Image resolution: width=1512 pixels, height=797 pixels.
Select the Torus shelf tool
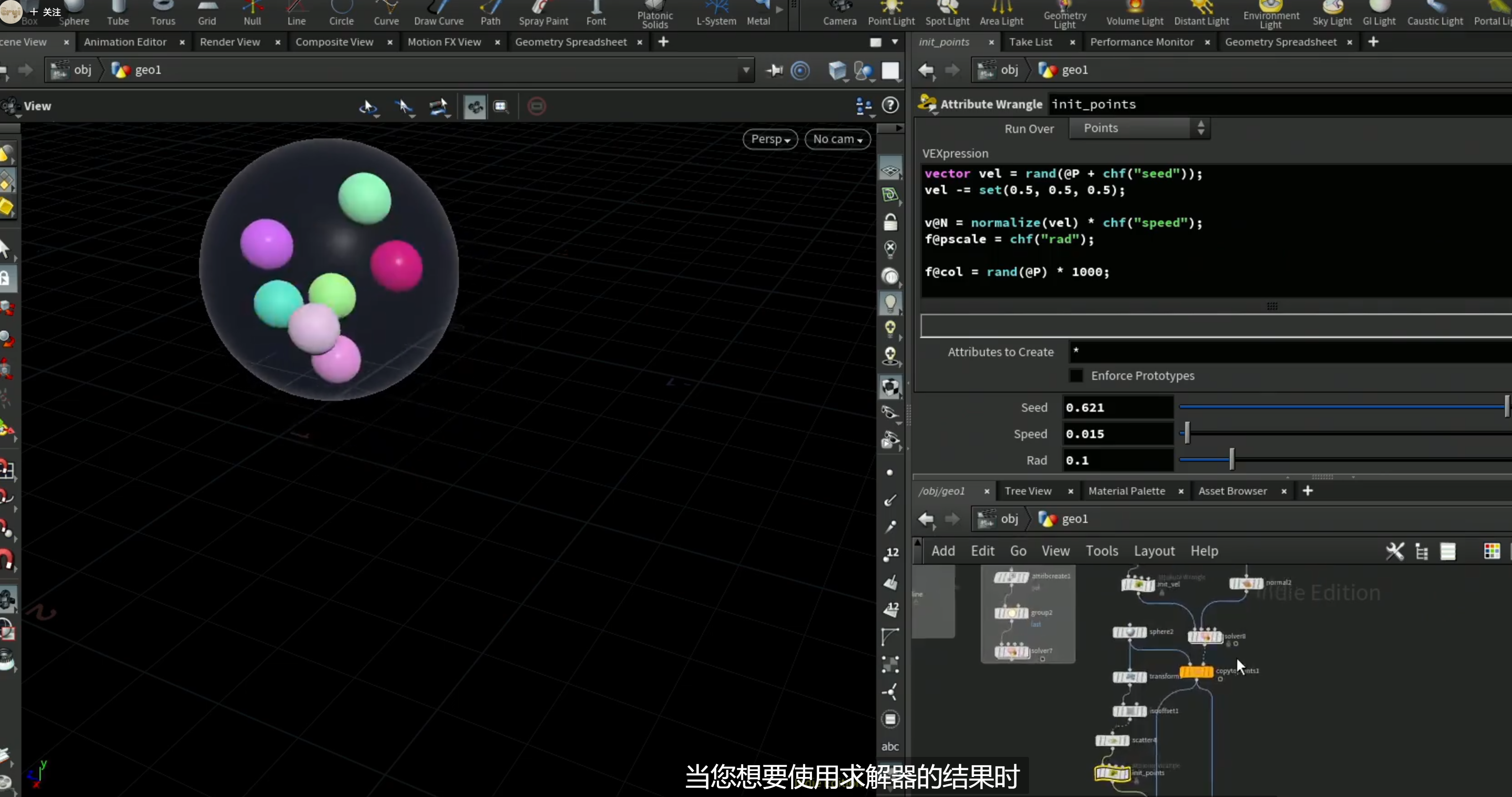(x=163, y=14)
